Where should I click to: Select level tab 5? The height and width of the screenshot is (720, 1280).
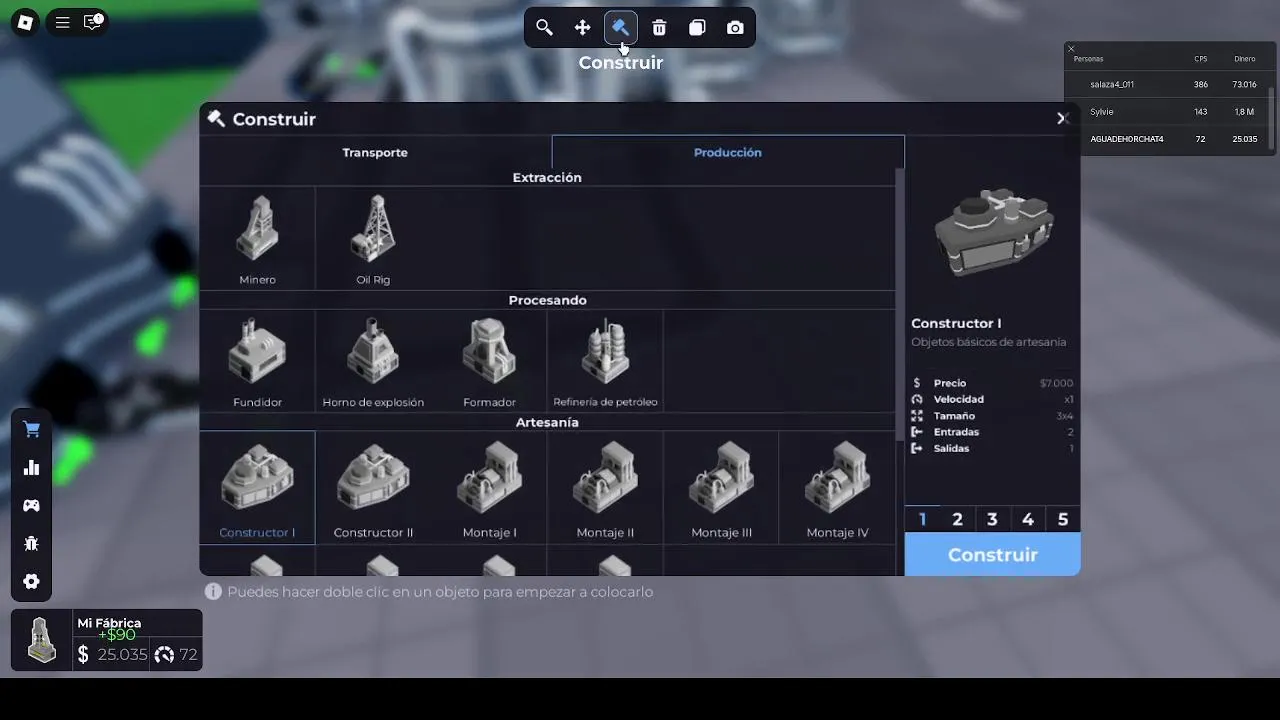pos(1063,519)
